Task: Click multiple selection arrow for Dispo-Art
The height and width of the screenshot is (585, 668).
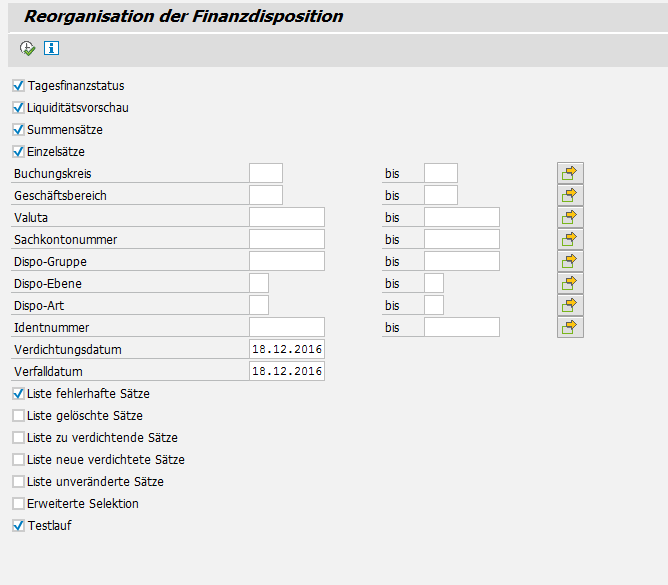Action: coord(570,305)
